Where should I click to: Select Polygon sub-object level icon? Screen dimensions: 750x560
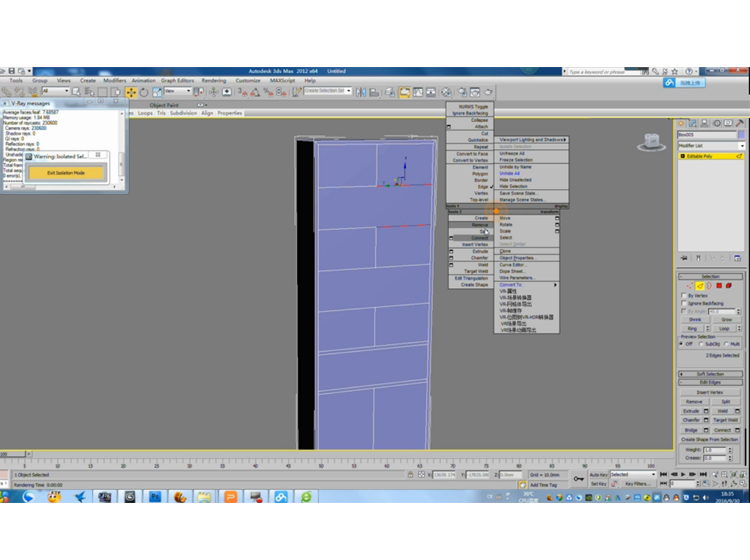click(719, 285)
